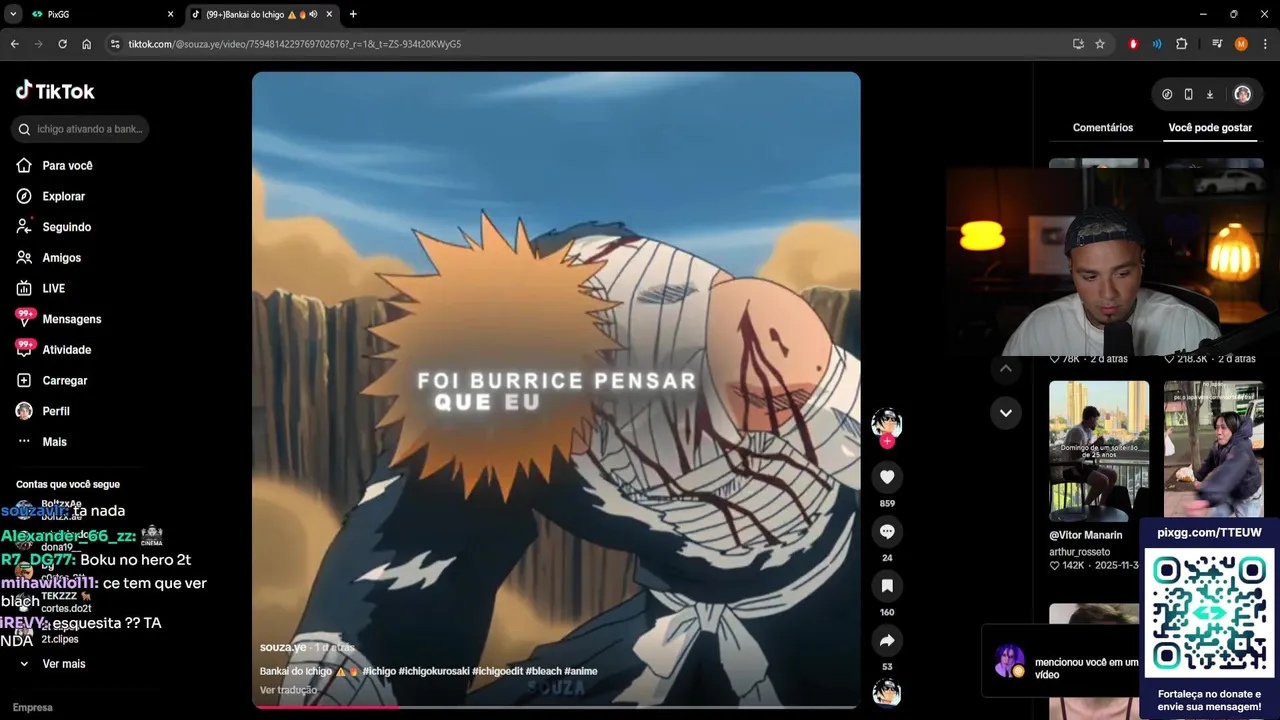Open Atividade notifications in the sidebar

click(66, 350)
